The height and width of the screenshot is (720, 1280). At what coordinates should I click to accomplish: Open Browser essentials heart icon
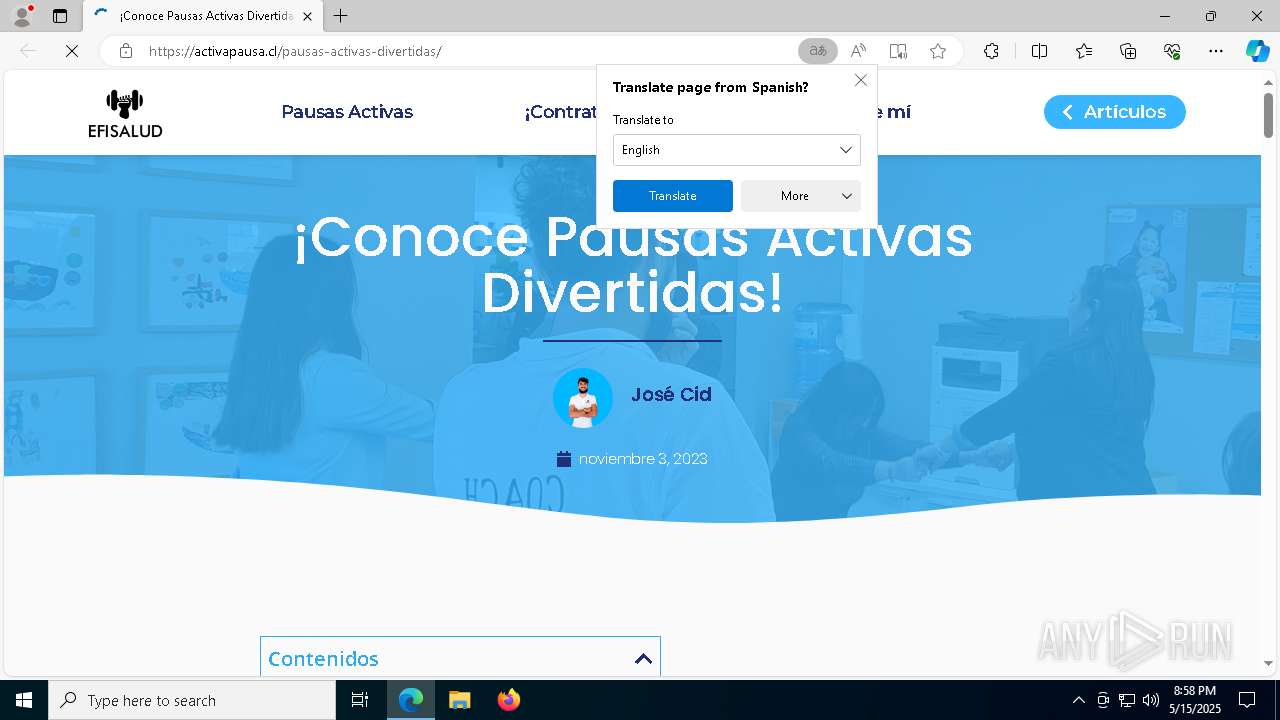[1172, 51]
